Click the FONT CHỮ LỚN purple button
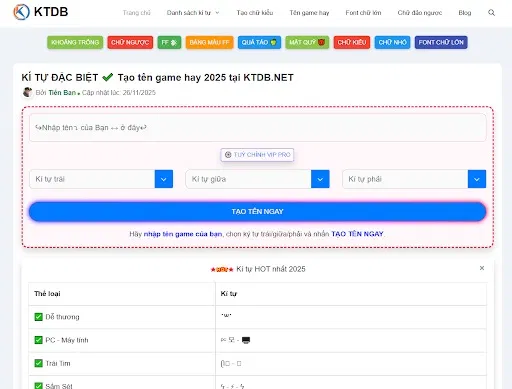The image size is (512, 389). click(x=441, y=42)
